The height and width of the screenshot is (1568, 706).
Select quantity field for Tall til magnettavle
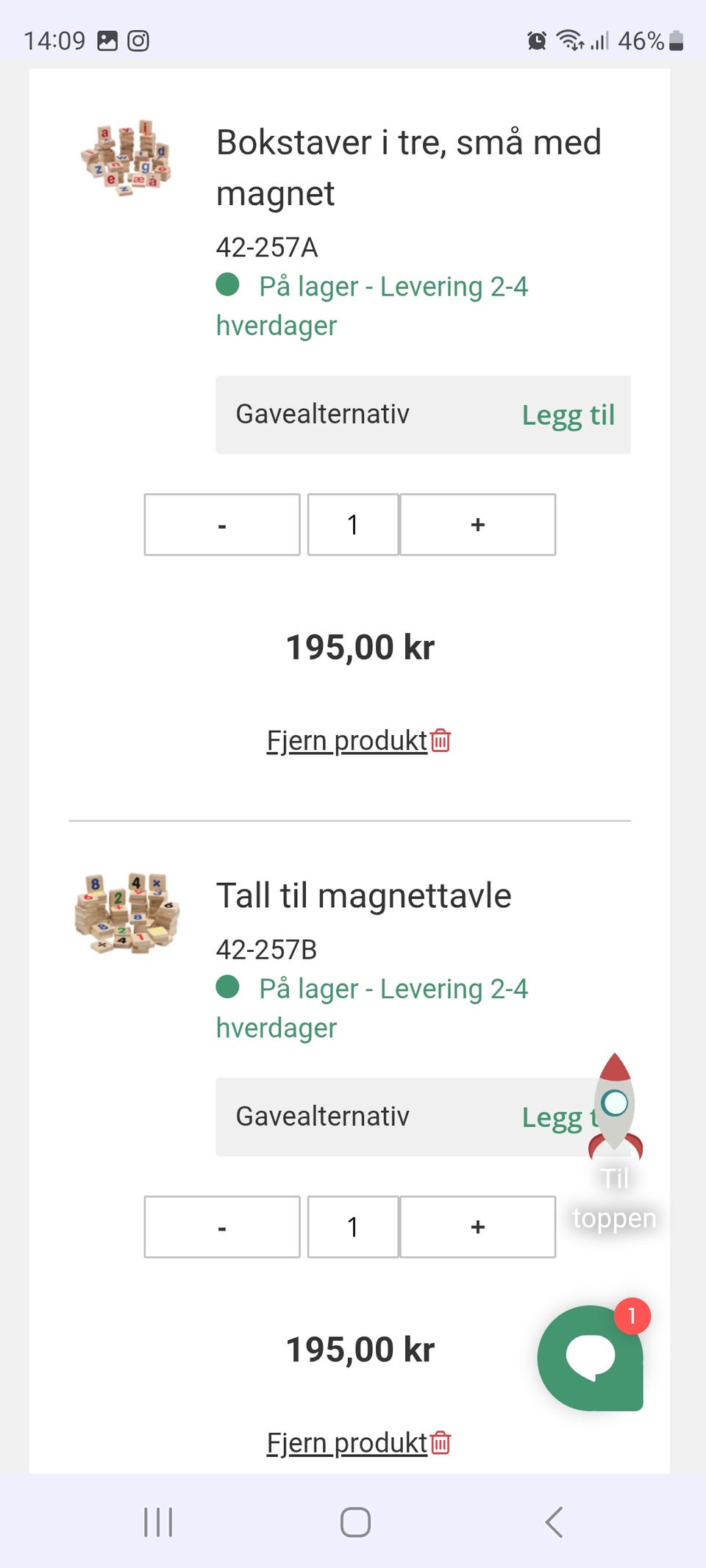tap(353, 1227)
